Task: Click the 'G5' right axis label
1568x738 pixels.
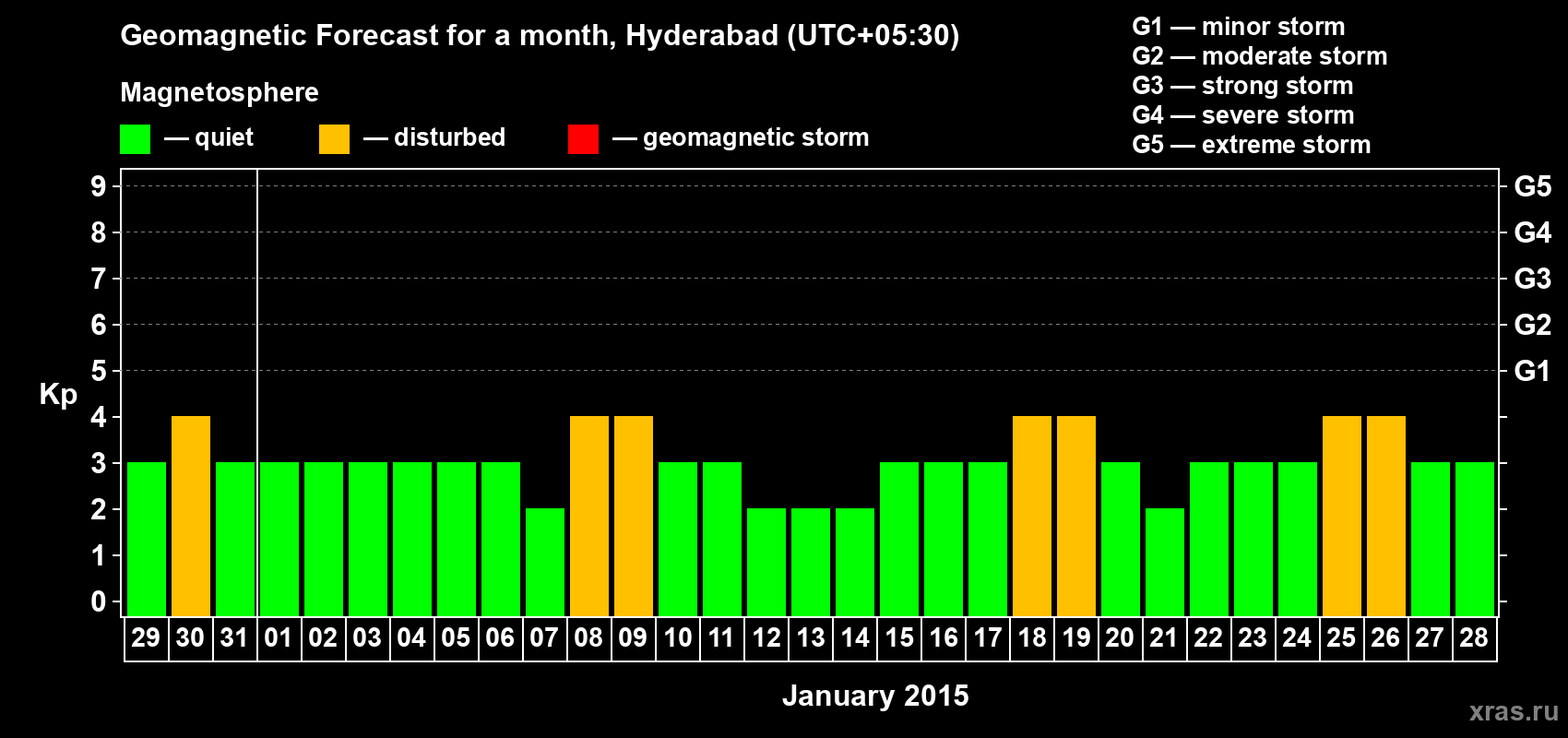Action: pos(1533,186)
